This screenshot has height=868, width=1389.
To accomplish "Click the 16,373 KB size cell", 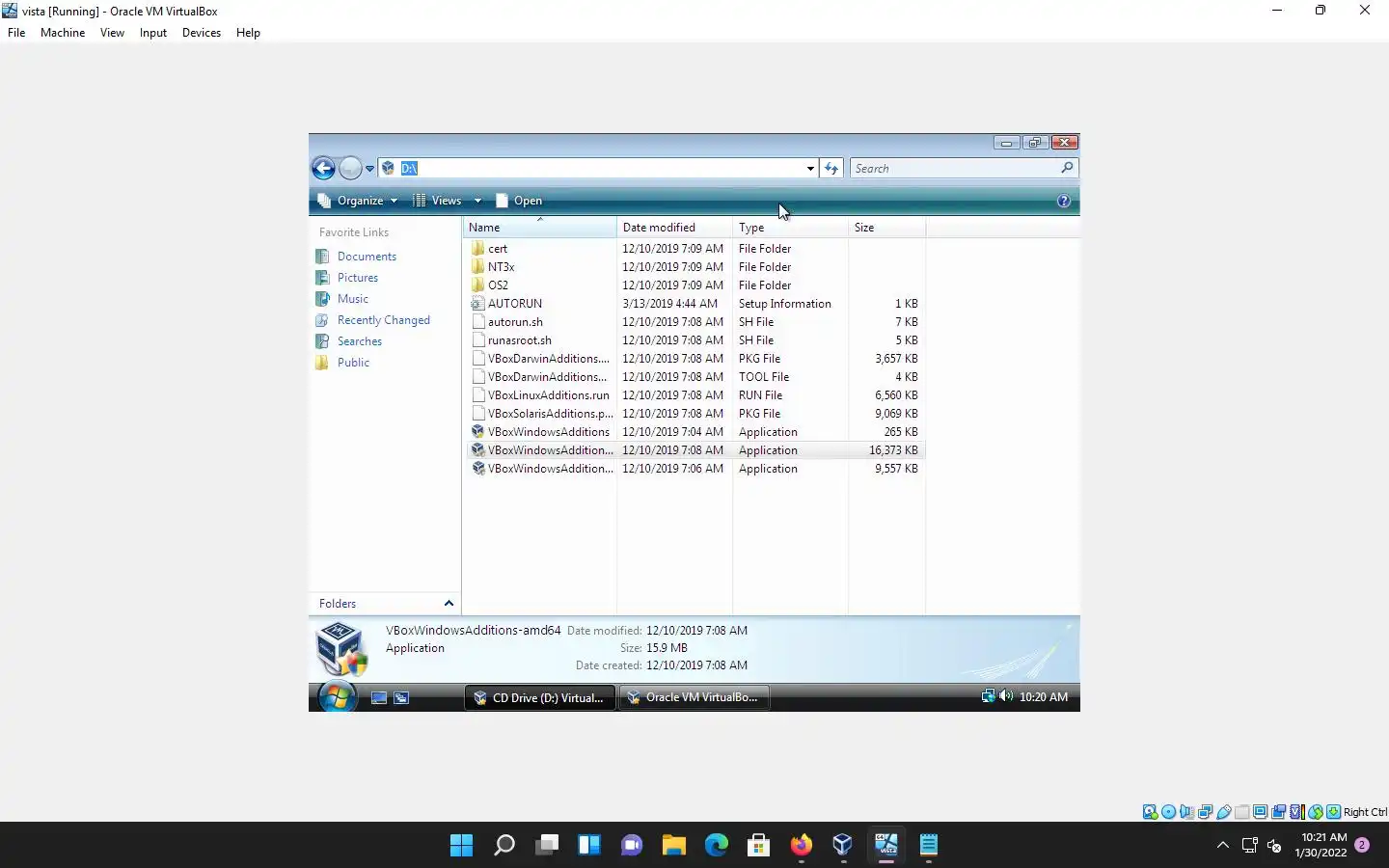I will (893, 450).
